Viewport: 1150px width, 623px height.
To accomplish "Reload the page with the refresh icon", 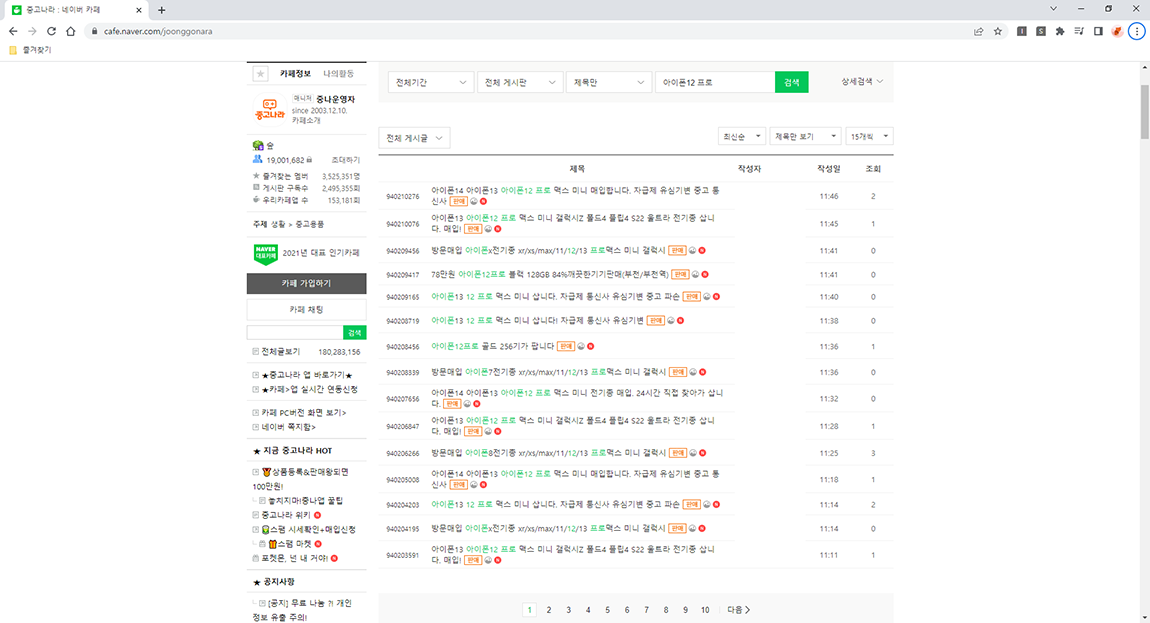I will (51, 32).
